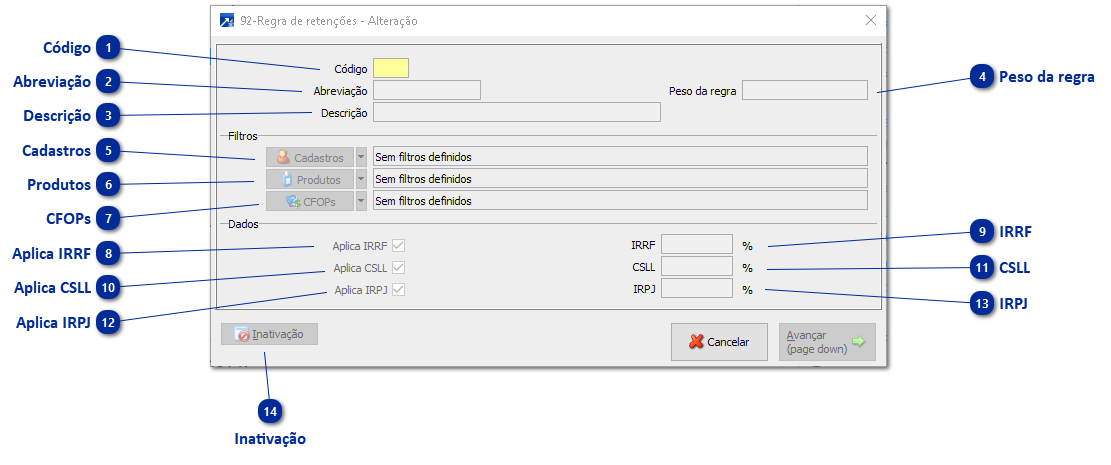This screenshot has width=1111, height=465.
Task: Click the IRRF percentage field
Action: coord(697,244)
